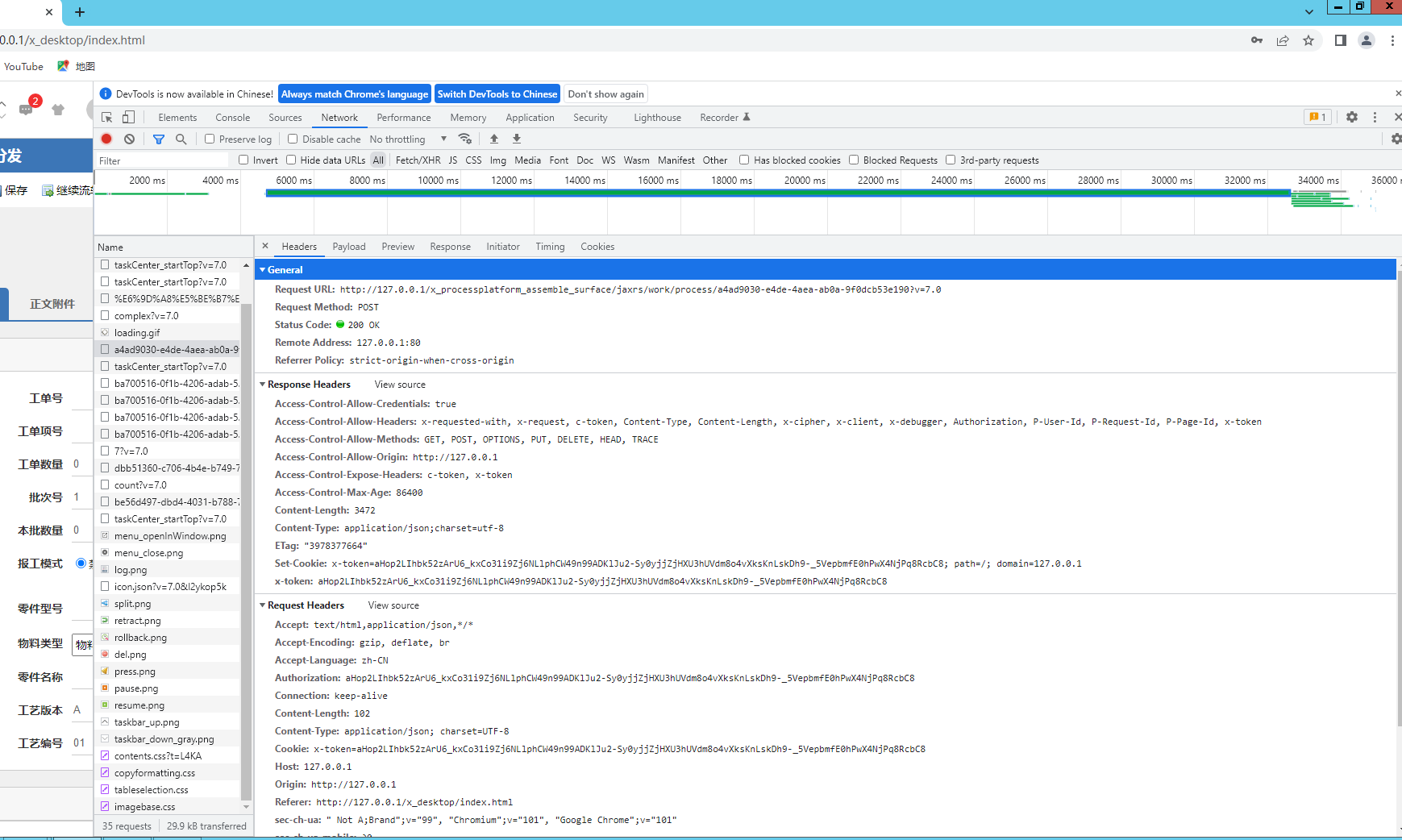The image size is (1402, 840).
Task: Select the menu_close.png request
Action: pyautogui.click(x=168, y=553)
